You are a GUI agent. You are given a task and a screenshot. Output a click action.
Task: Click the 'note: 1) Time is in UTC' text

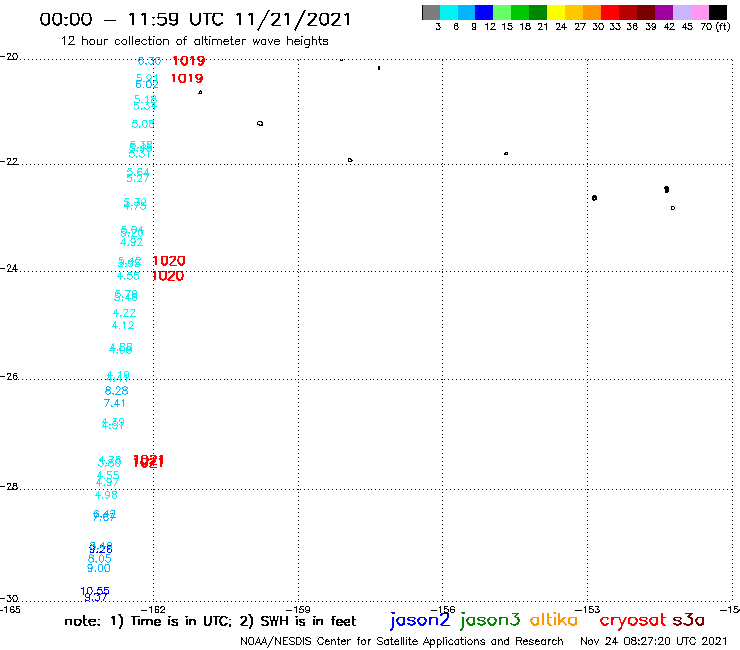click(148, 621)
